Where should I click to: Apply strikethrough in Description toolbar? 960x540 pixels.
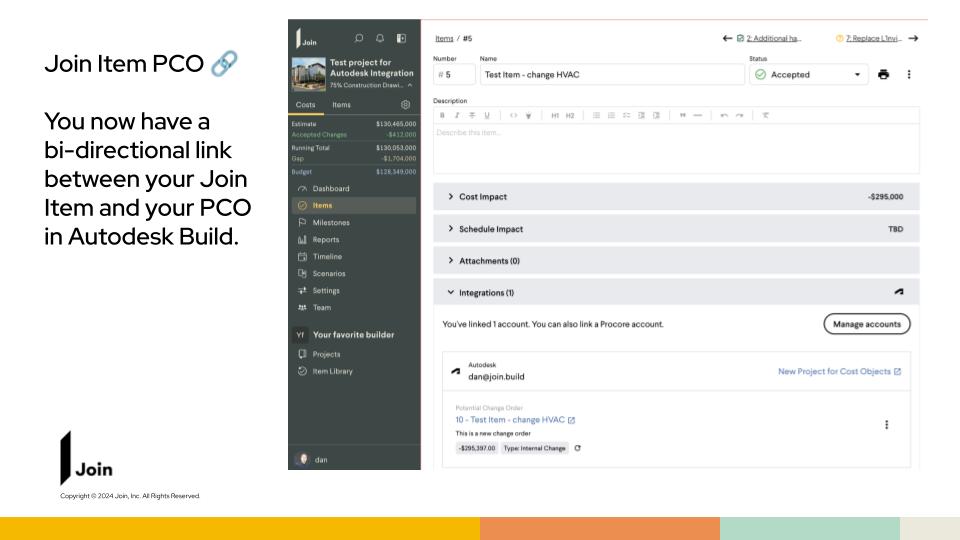[x=472, y=115]
